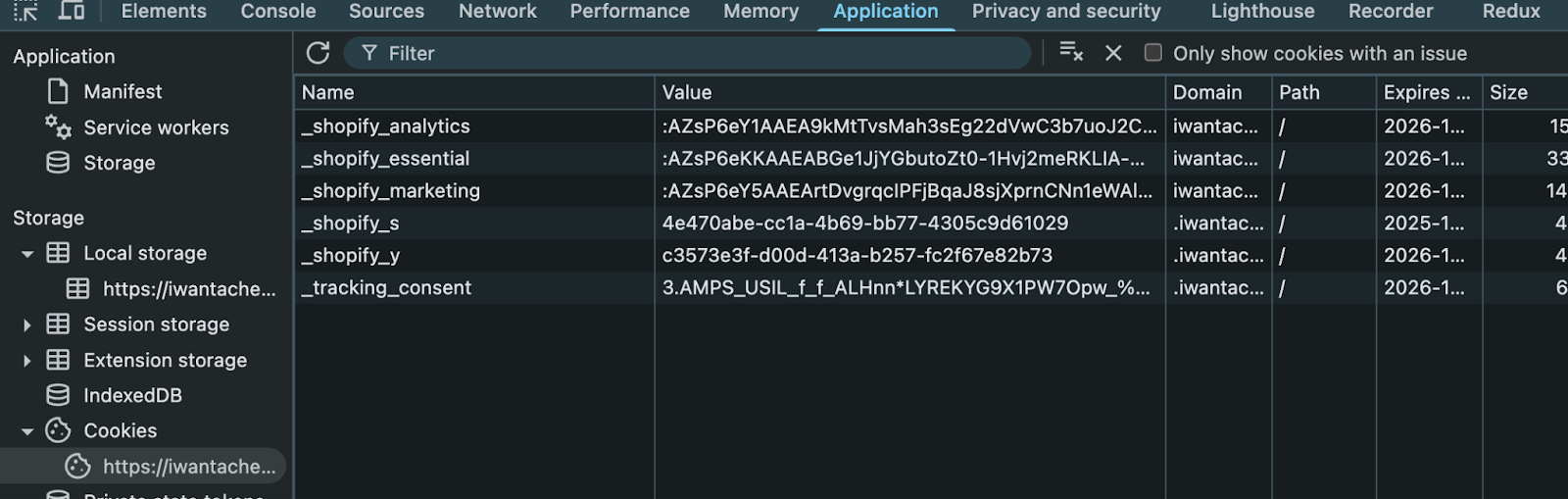Click in the cookie Filter input field
The height and width of the screenshot is (499, 1568).
687,53
